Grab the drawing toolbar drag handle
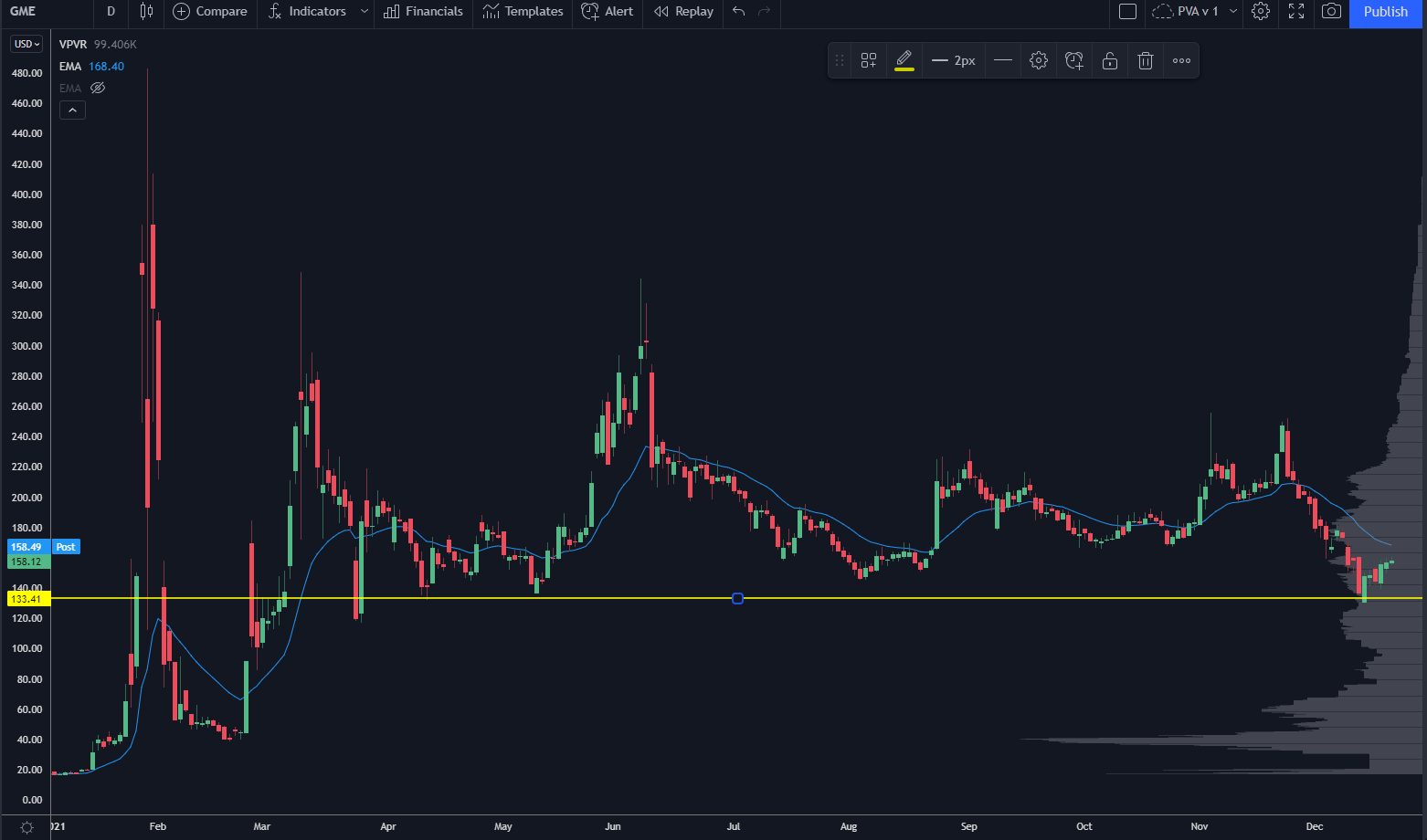 click(x=840, y=60)
